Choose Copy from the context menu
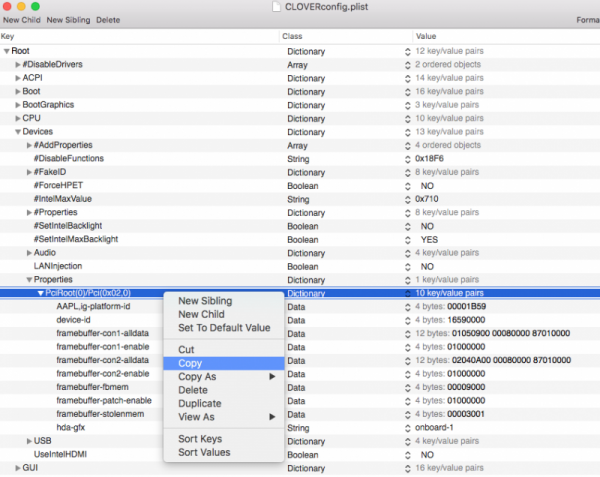The image size is (600, 477). 224,363
